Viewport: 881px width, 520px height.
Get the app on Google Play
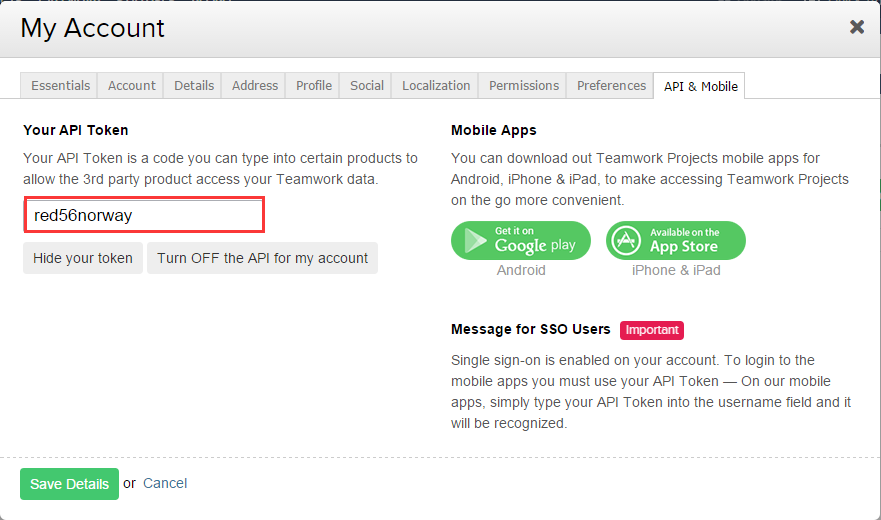point(521,241)
